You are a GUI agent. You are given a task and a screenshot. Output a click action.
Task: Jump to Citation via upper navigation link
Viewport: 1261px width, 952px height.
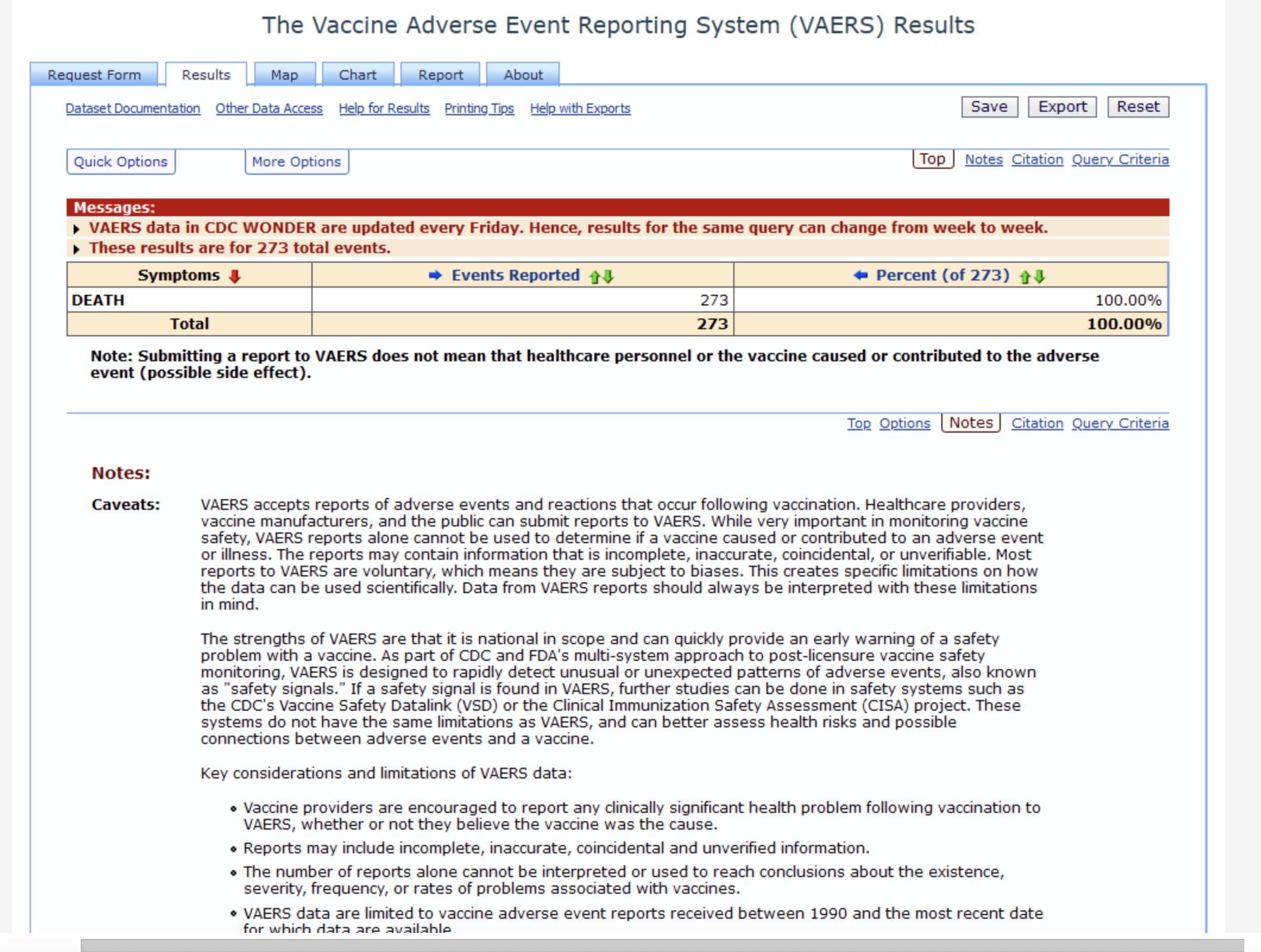[x=1038, y=160]
